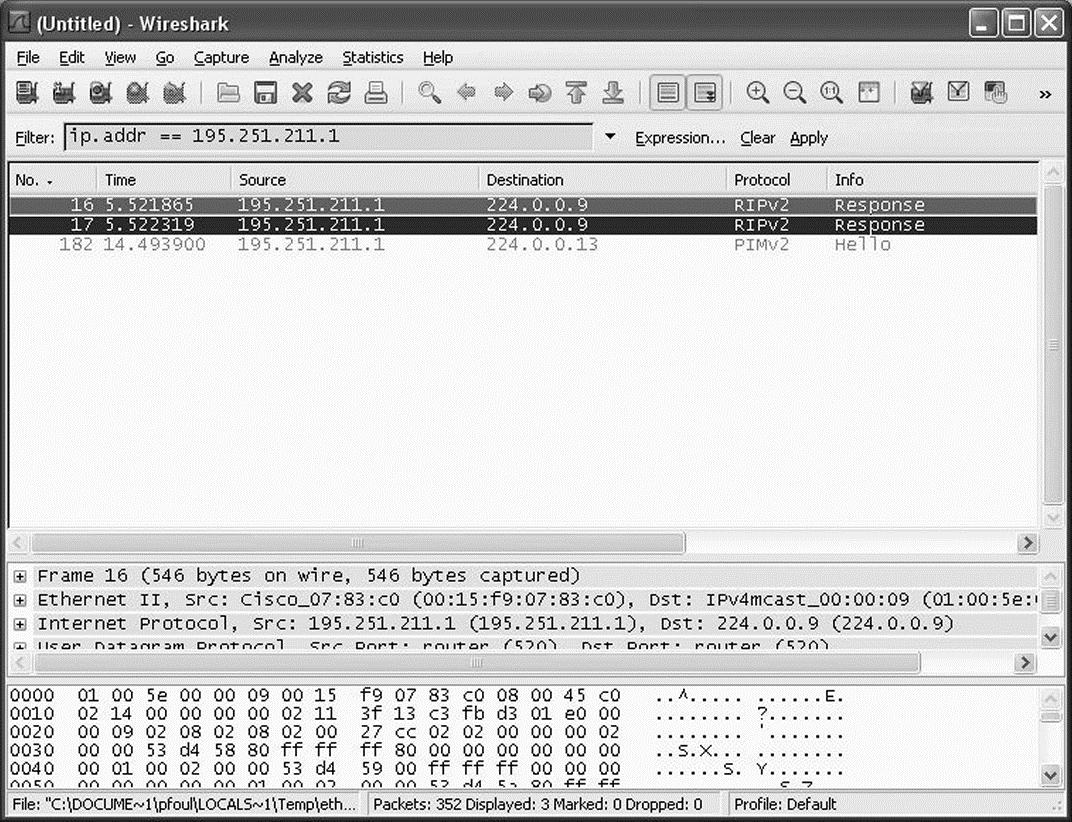Show more toolbar items chevron

[x=1045, y=94]
